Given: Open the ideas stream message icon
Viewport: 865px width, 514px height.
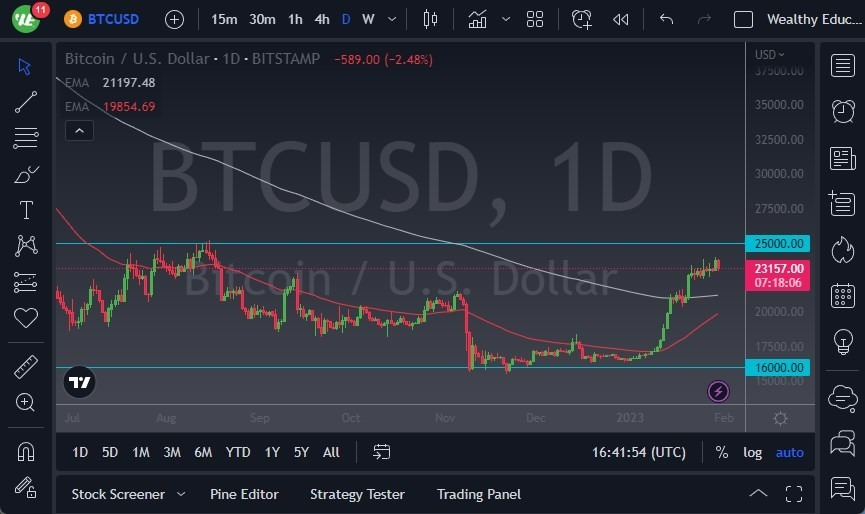Looking at the screenshot, I should tap(842, 488).
